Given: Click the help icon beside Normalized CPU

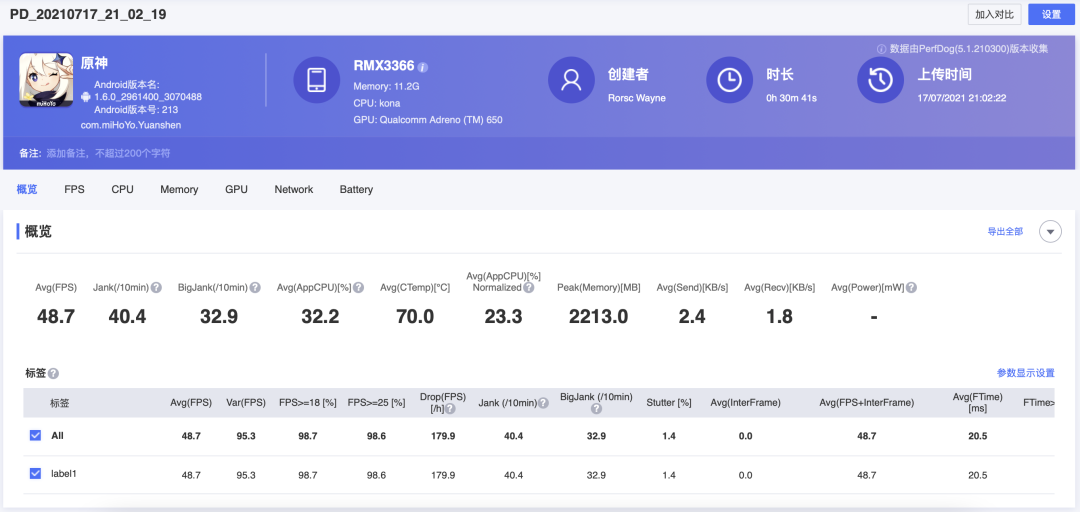Looking at the screenshot, I should pyautogui.click(x=529, y=288).
